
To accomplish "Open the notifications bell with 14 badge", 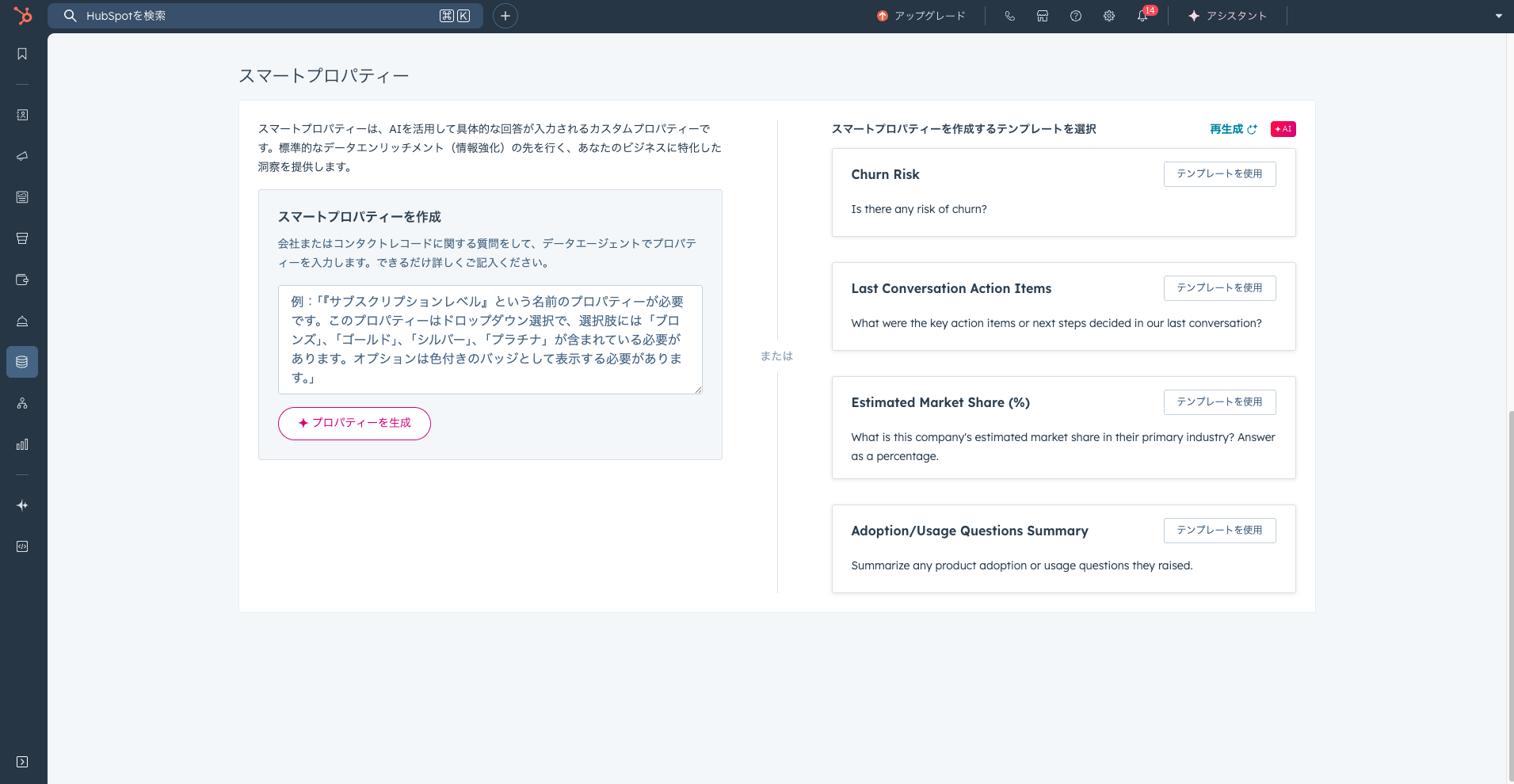I will (x=1142, y=16).
